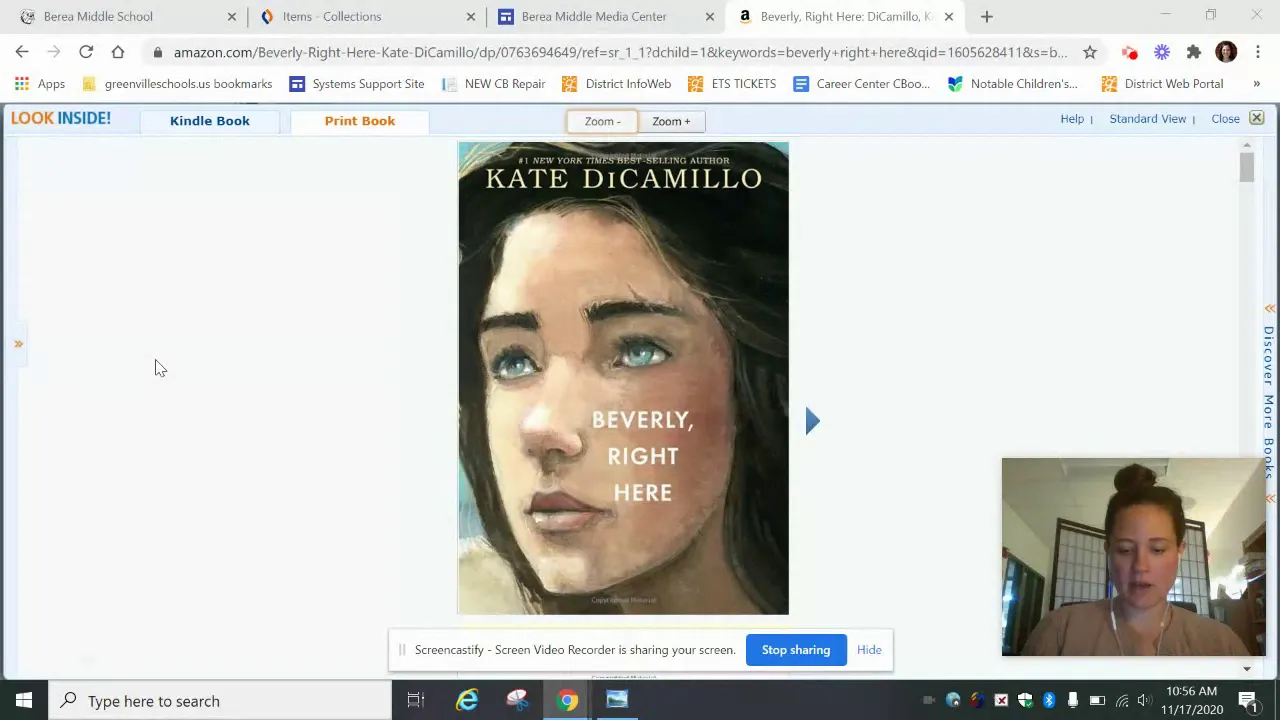Close the Items - Collections tab
This screenshot has height=720, width=1280.
471,17
